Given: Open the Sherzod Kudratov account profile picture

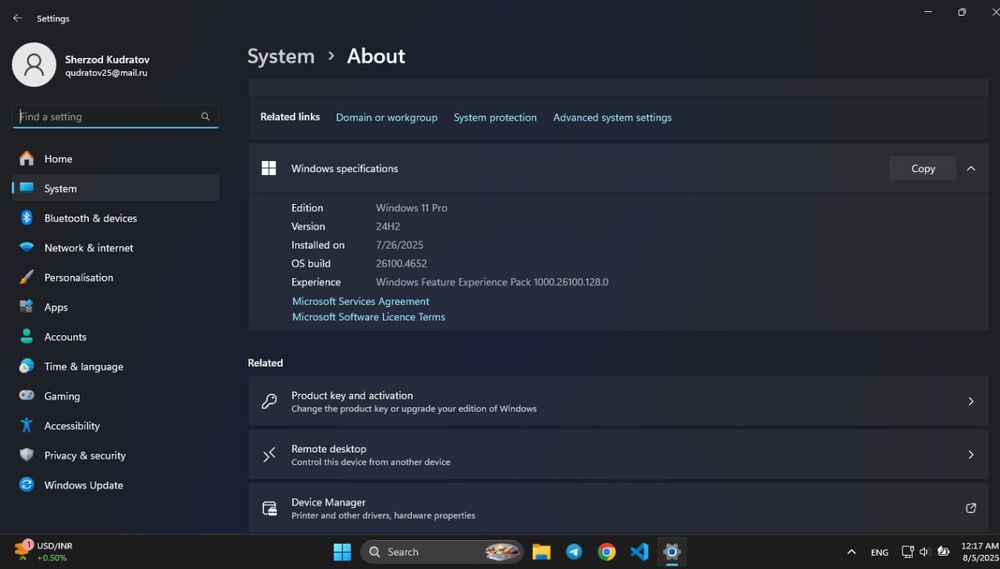Looking at the screenshot, I should click(34, 65).
